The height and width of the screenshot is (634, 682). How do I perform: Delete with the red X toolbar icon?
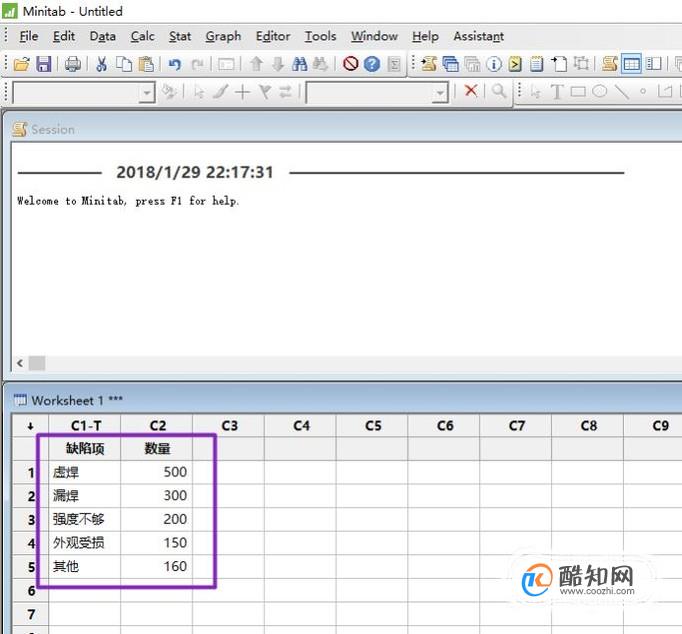click(x=471, y=91)
